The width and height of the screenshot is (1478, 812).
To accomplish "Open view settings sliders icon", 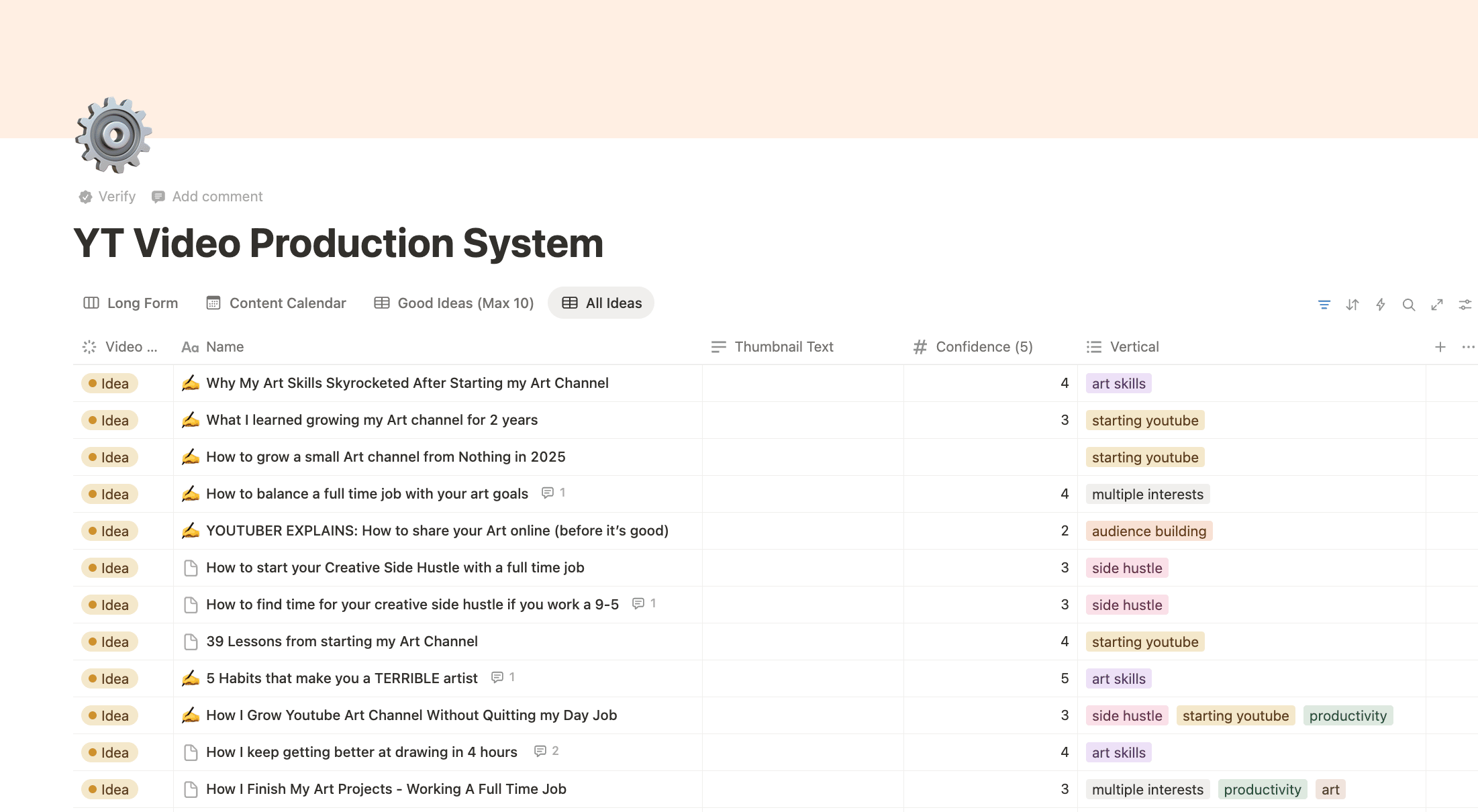I will click(1465, 305).
